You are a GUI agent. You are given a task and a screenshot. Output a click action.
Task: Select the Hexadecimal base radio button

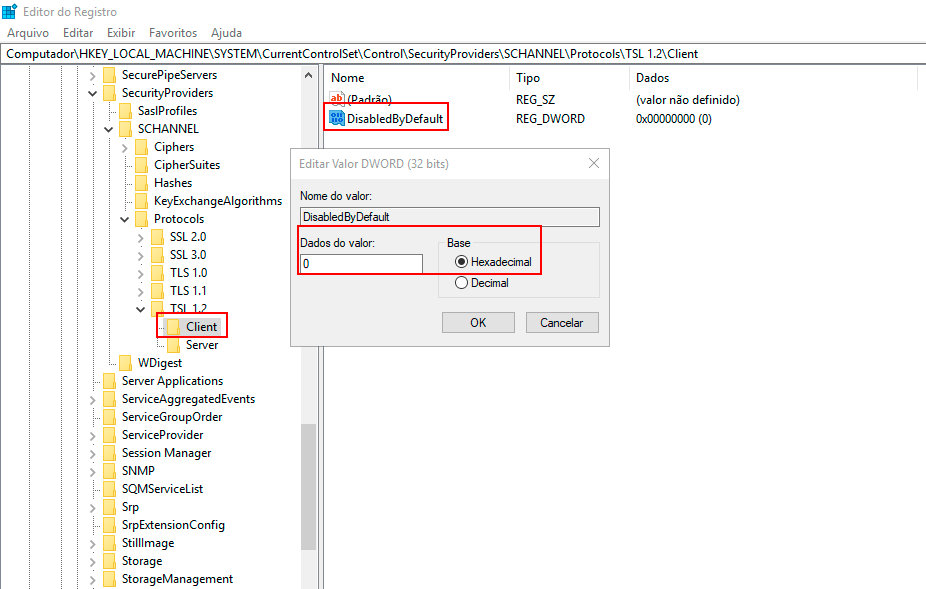[461, 262]
